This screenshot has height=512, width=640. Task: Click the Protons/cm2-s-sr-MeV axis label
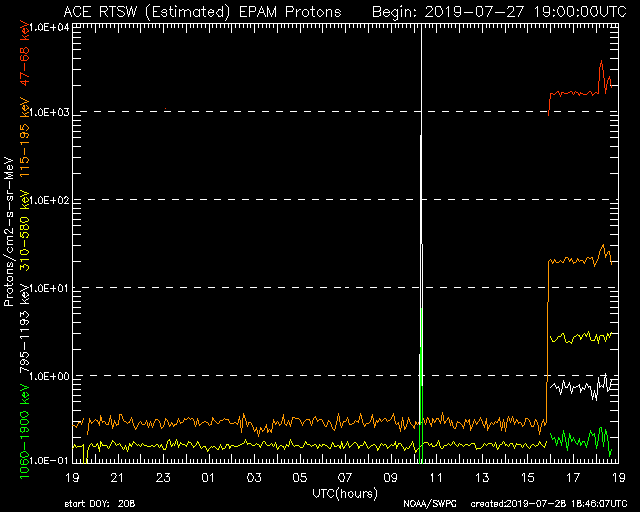coord(10,232)
